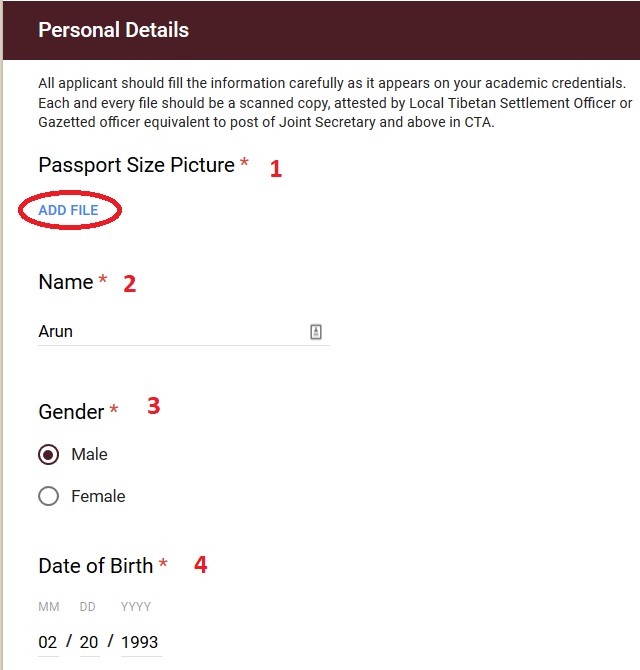Click the day field showing 20

point(89,642)
